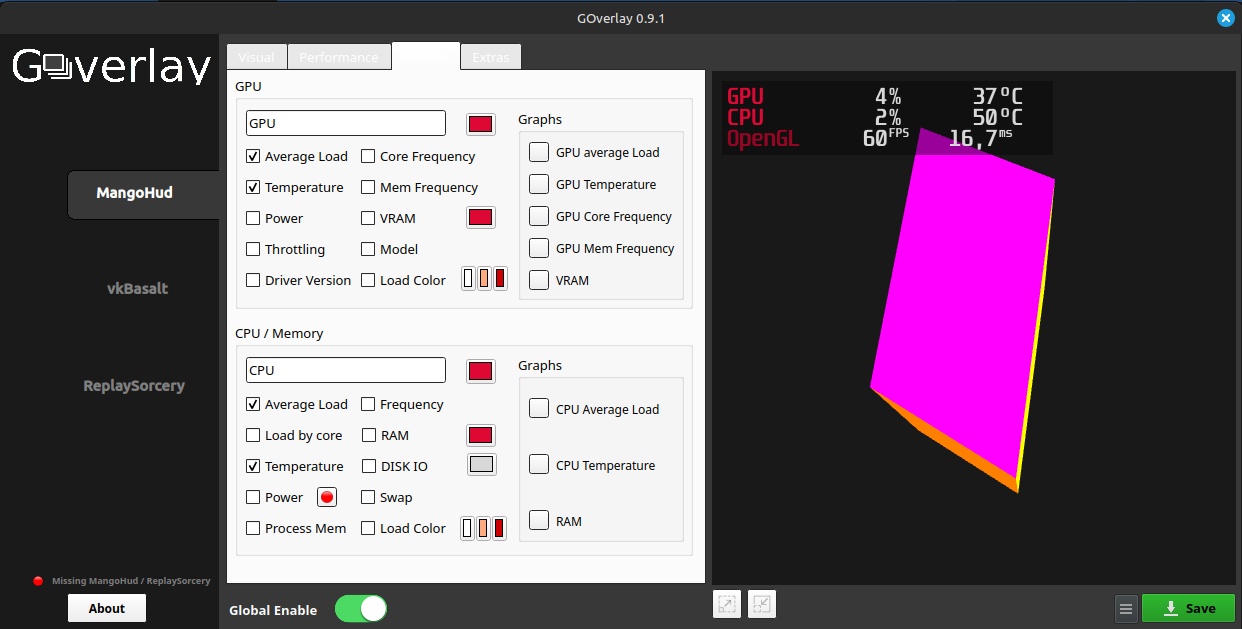The height and width of the screenshot is (629, 1242).
Task: Open the RAM color swatch
Action: click(x=481, y=435)
